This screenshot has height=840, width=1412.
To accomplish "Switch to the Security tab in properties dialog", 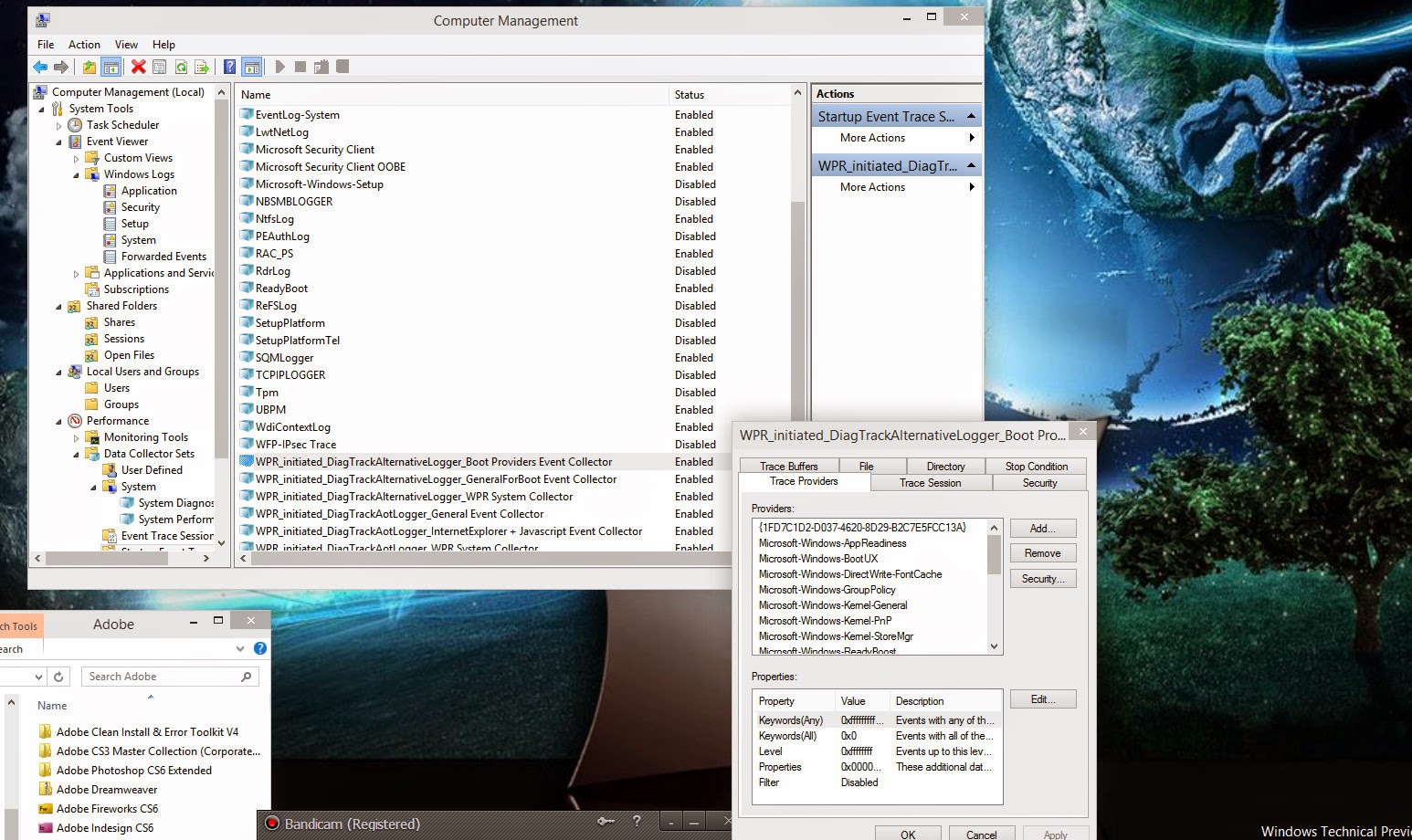I will coord(1039,483).
